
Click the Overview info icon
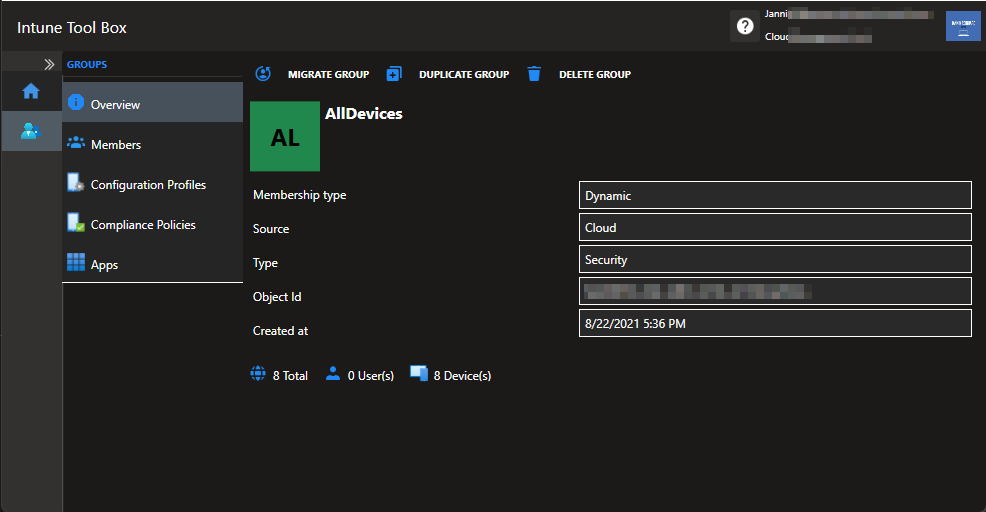point(76,102)
